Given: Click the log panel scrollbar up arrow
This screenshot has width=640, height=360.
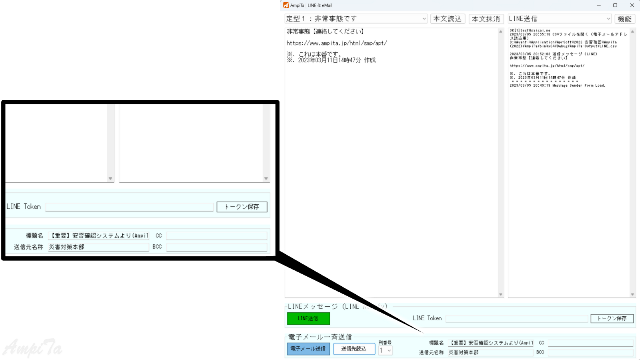Looking at the screenshot, I should (x=633, y=31).
